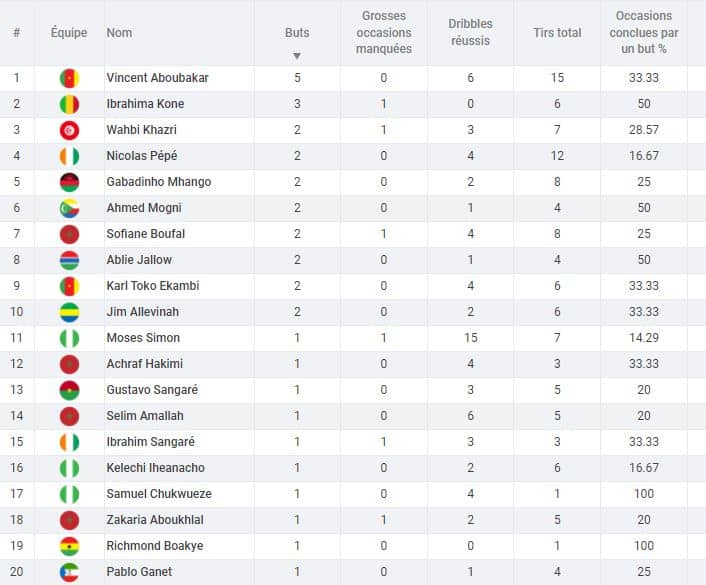This screenshot has height=585, width=706.
Task: Click the Équipe column header
Action: 69,33
